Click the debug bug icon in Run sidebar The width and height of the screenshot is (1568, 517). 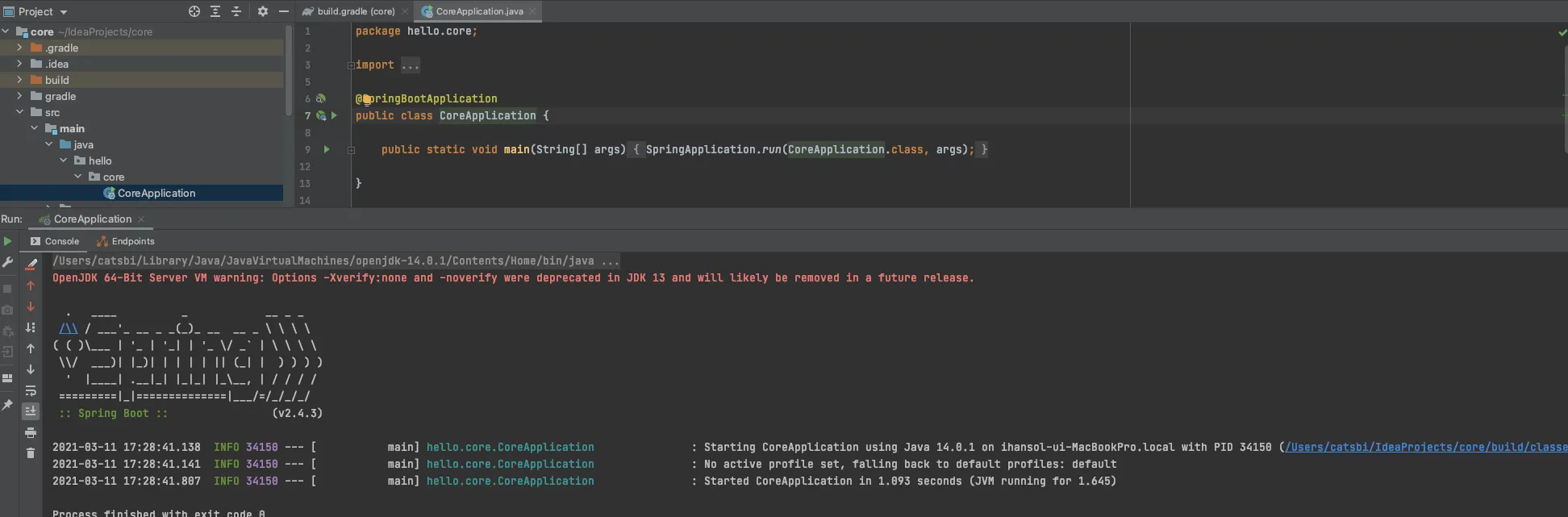pos(7,331)
